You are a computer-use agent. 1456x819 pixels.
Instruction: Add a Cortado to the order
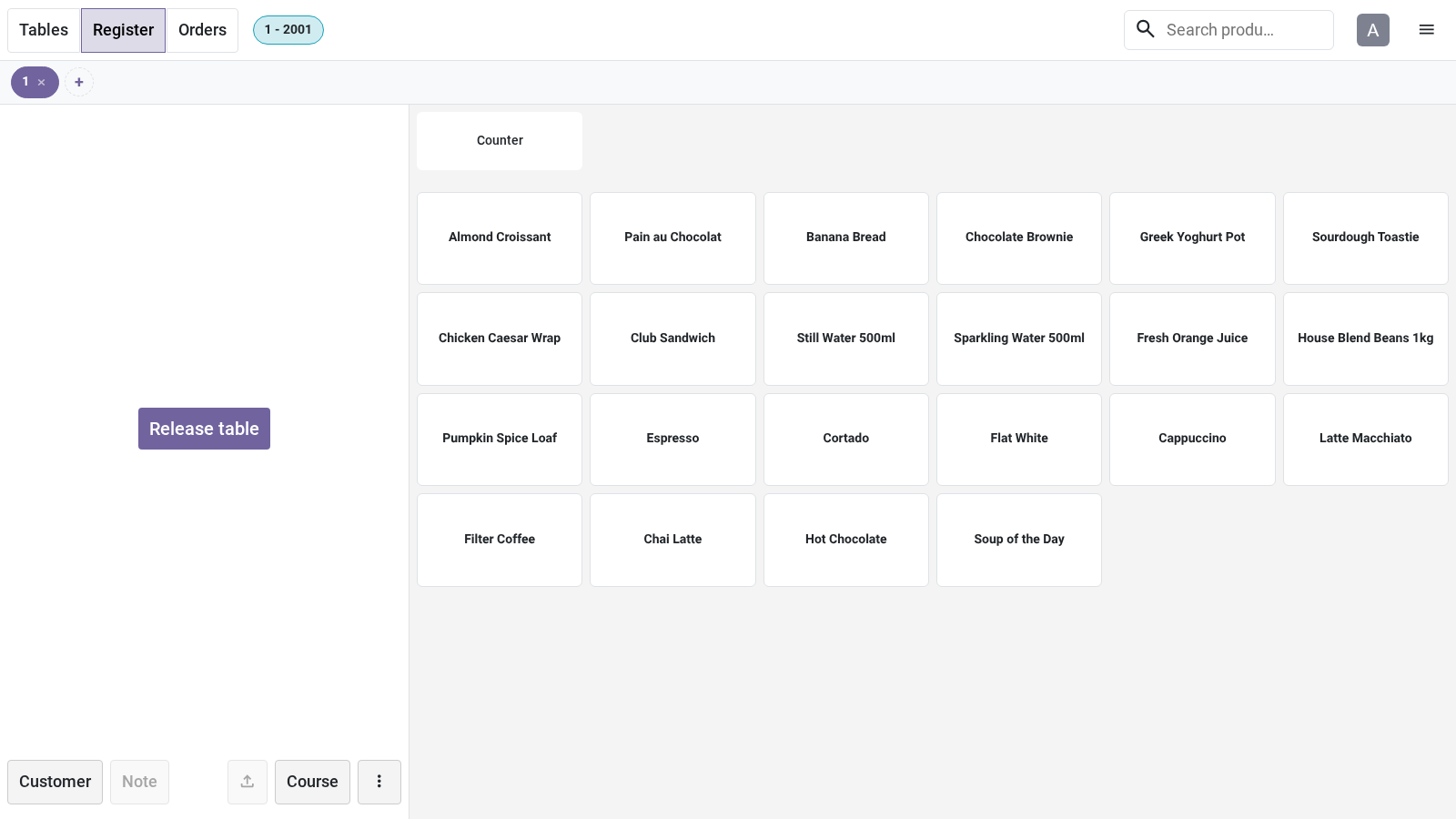[846, 440]
